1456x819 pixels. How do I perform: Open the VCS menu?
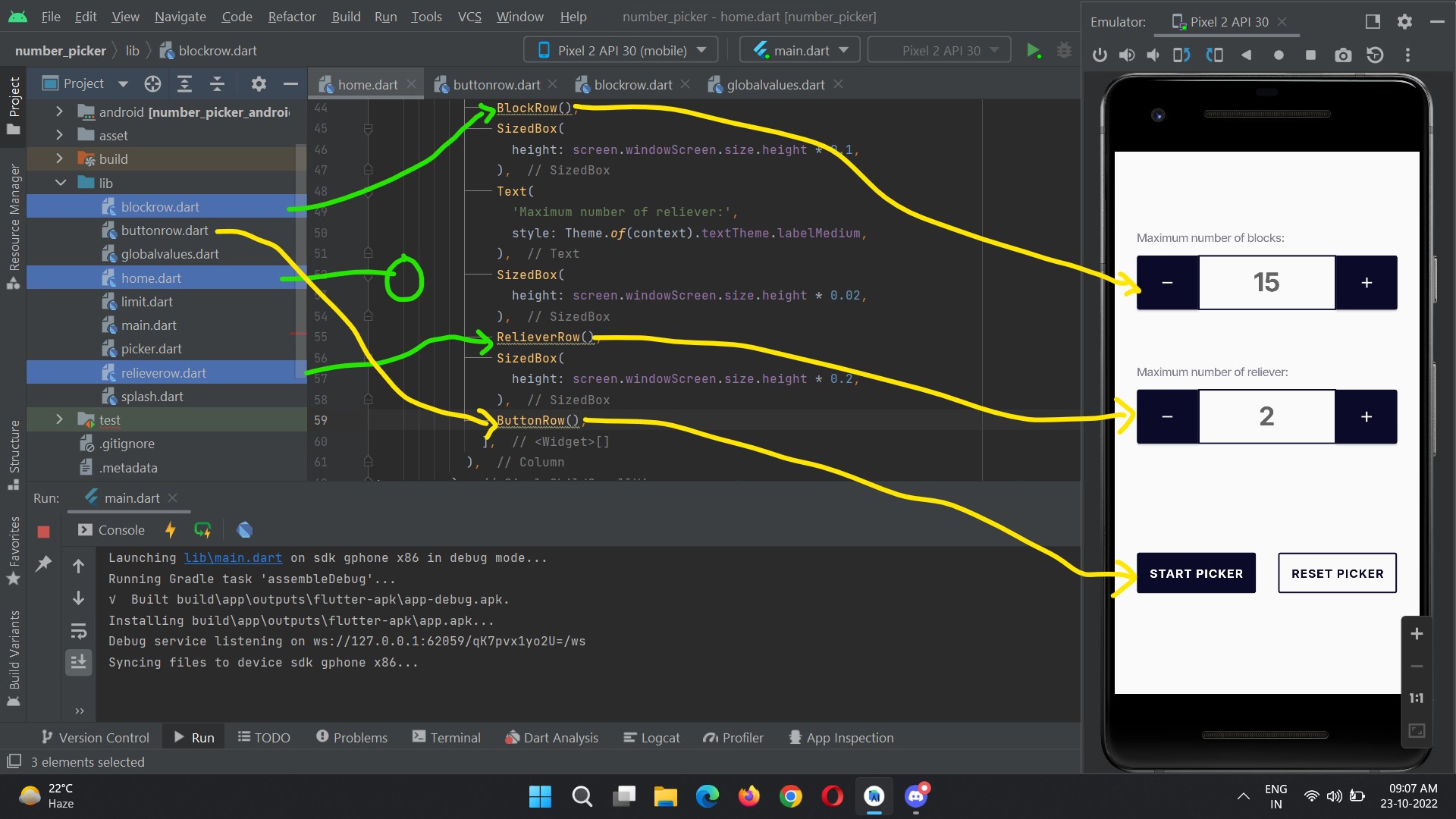469,17
